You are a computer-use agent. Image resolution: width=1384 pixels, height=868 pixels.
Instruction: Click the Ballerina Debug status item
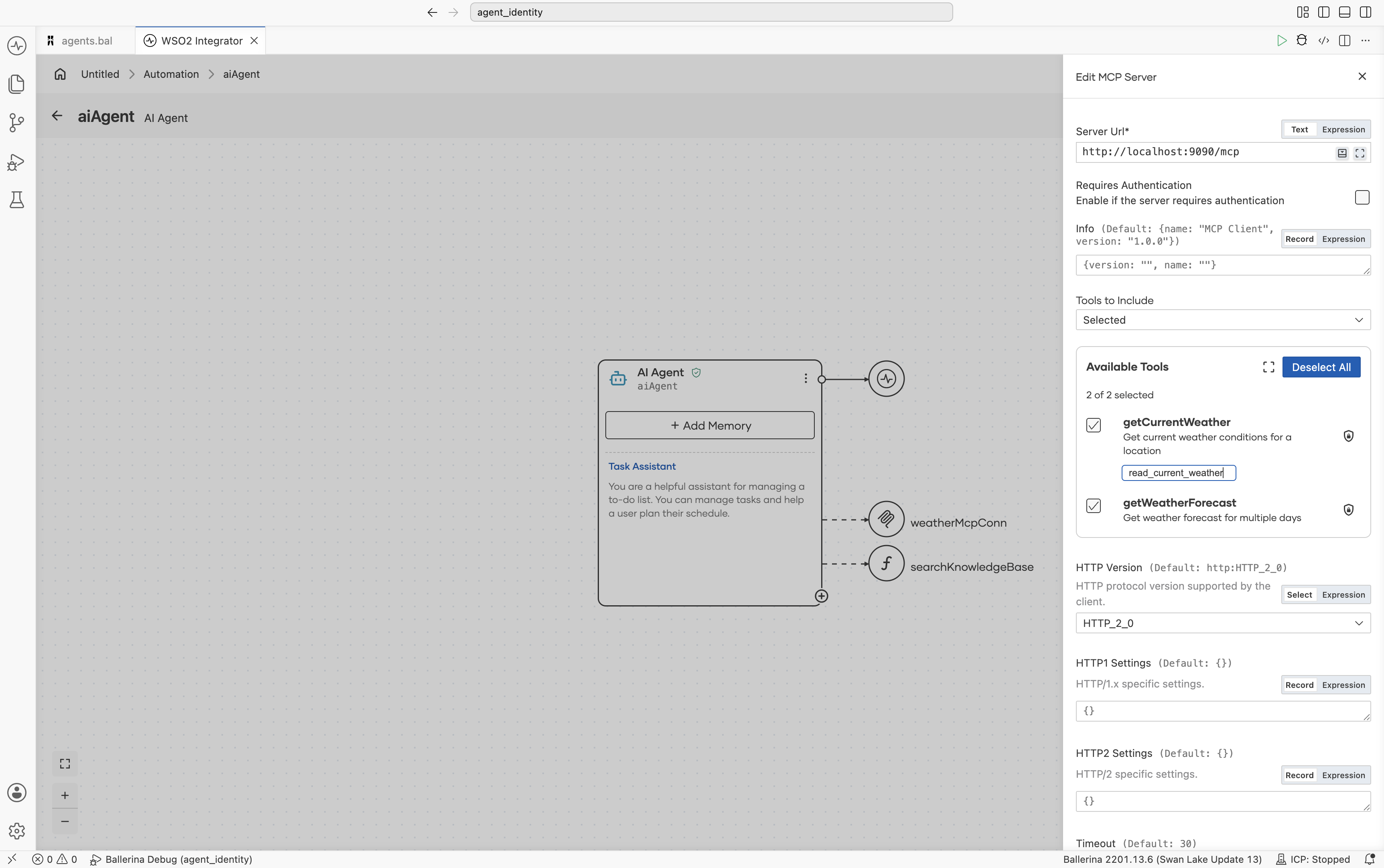pos(171,860)
